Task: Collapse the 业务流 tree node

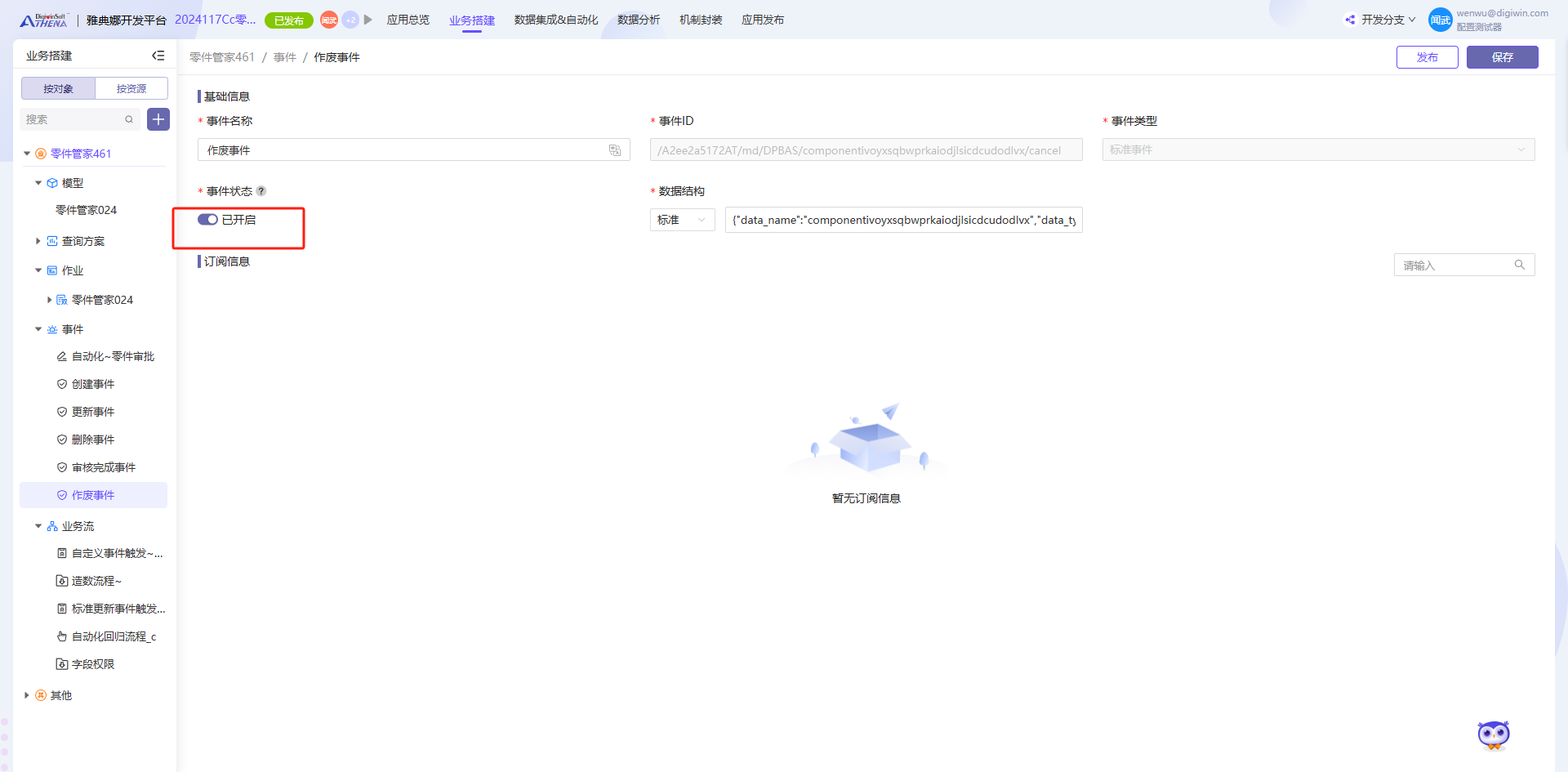Action: click(38, 526)
